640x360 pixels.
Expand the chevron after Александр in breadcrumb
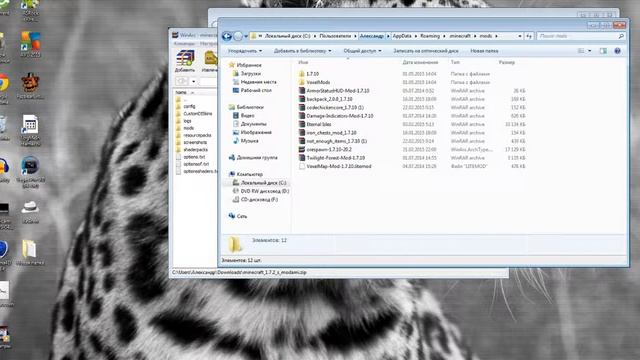click(x=388, y=36)
